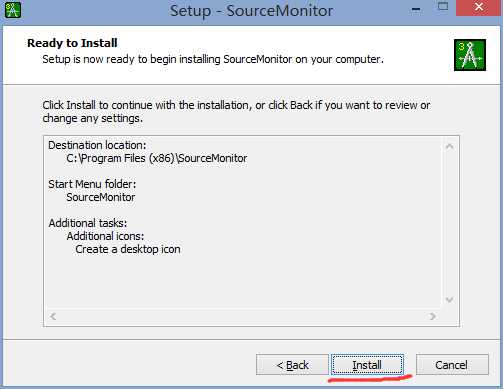Click the horizontal scroll left arrow
The width and height of the screenshot is (503, 389).
(x=53, y=316)
